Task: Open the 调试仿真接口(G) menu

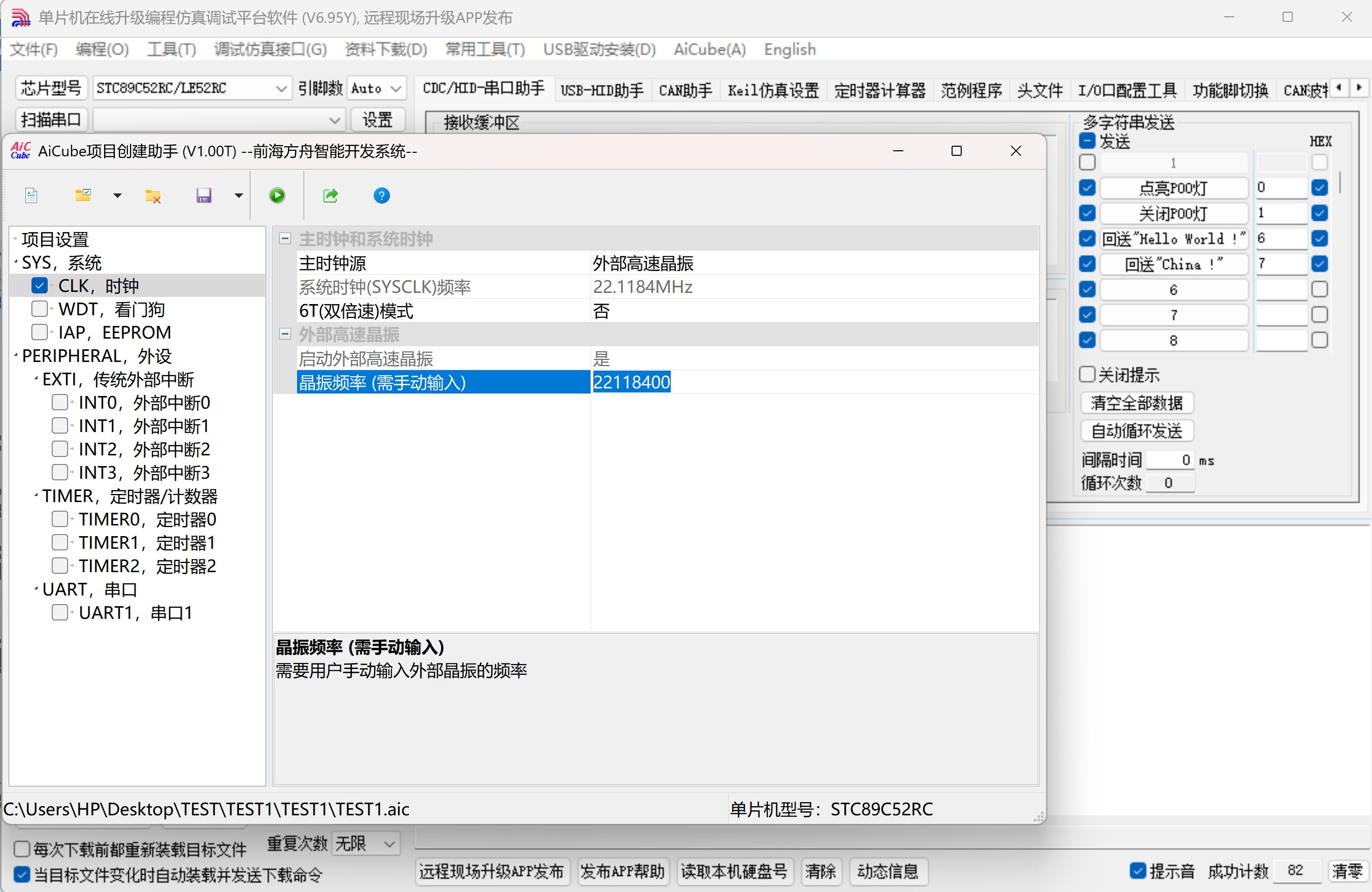Action: (270, 50)
